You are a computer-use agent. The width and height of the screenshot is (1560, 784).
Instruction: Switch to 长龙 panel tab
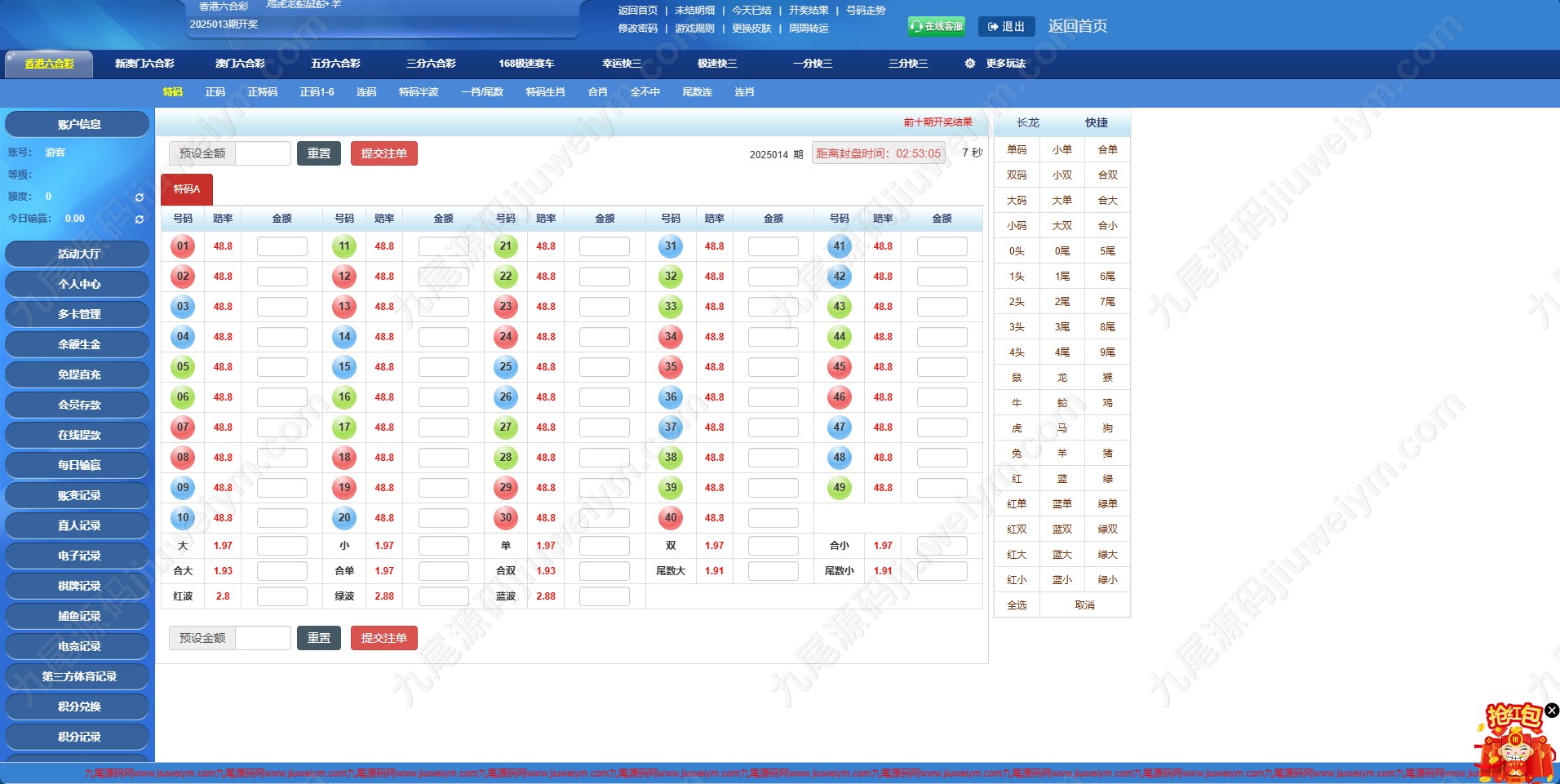click(1028, 122)
